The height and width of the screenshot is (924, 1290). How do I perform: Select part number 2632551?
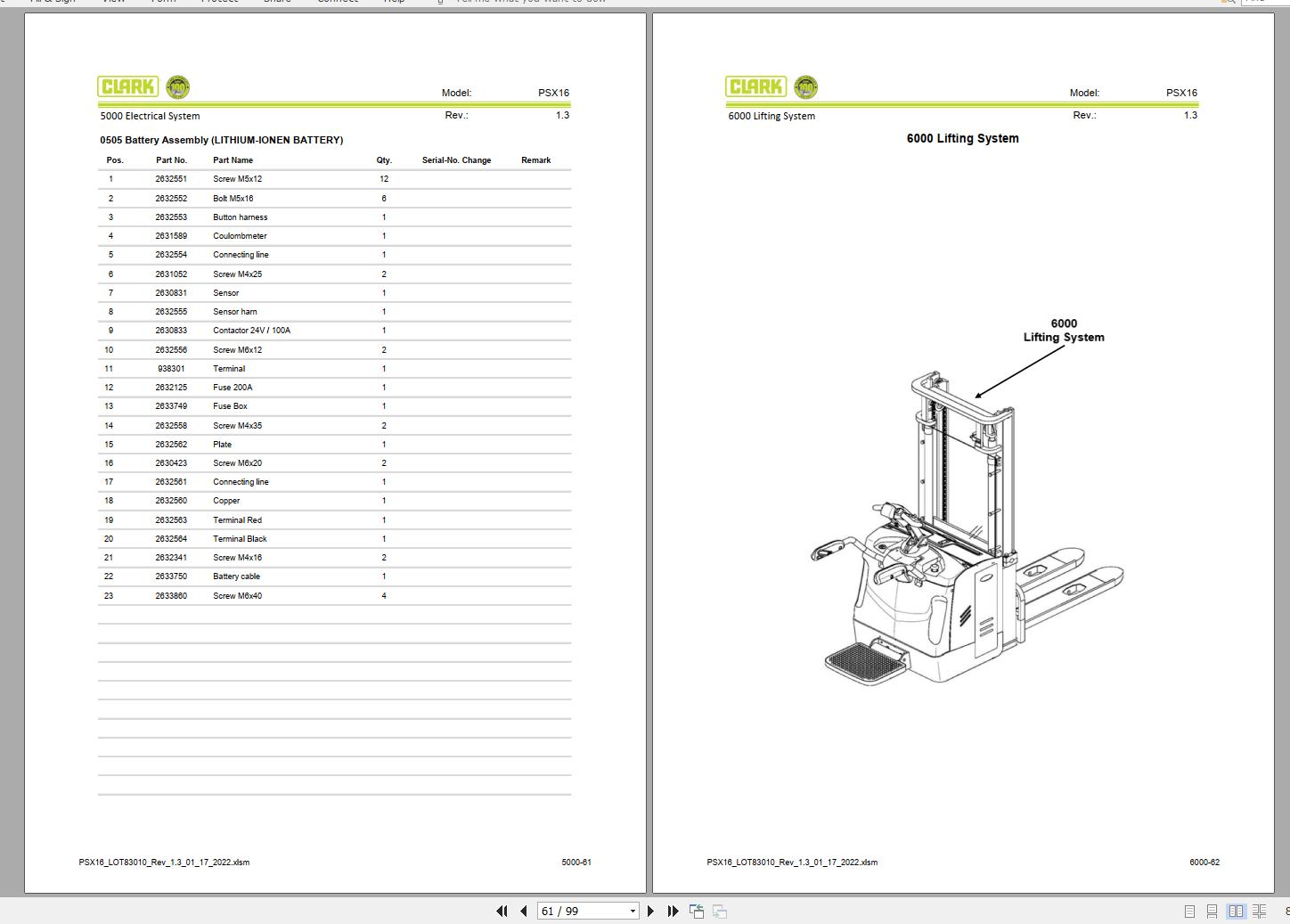click(x=171, y=179)
